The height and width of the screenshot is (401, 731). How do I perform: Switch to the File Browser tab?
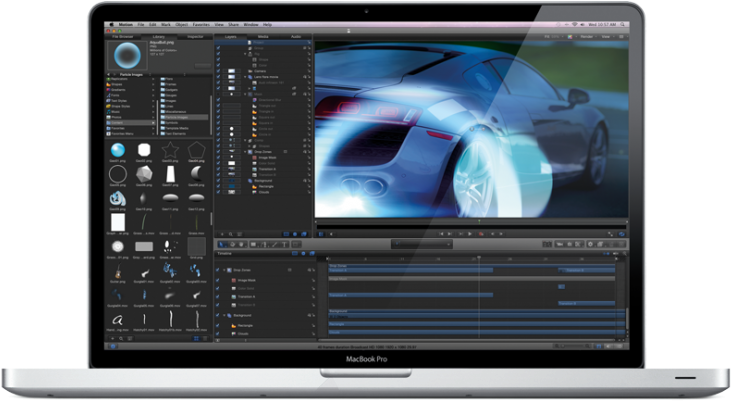pos(122,36)
